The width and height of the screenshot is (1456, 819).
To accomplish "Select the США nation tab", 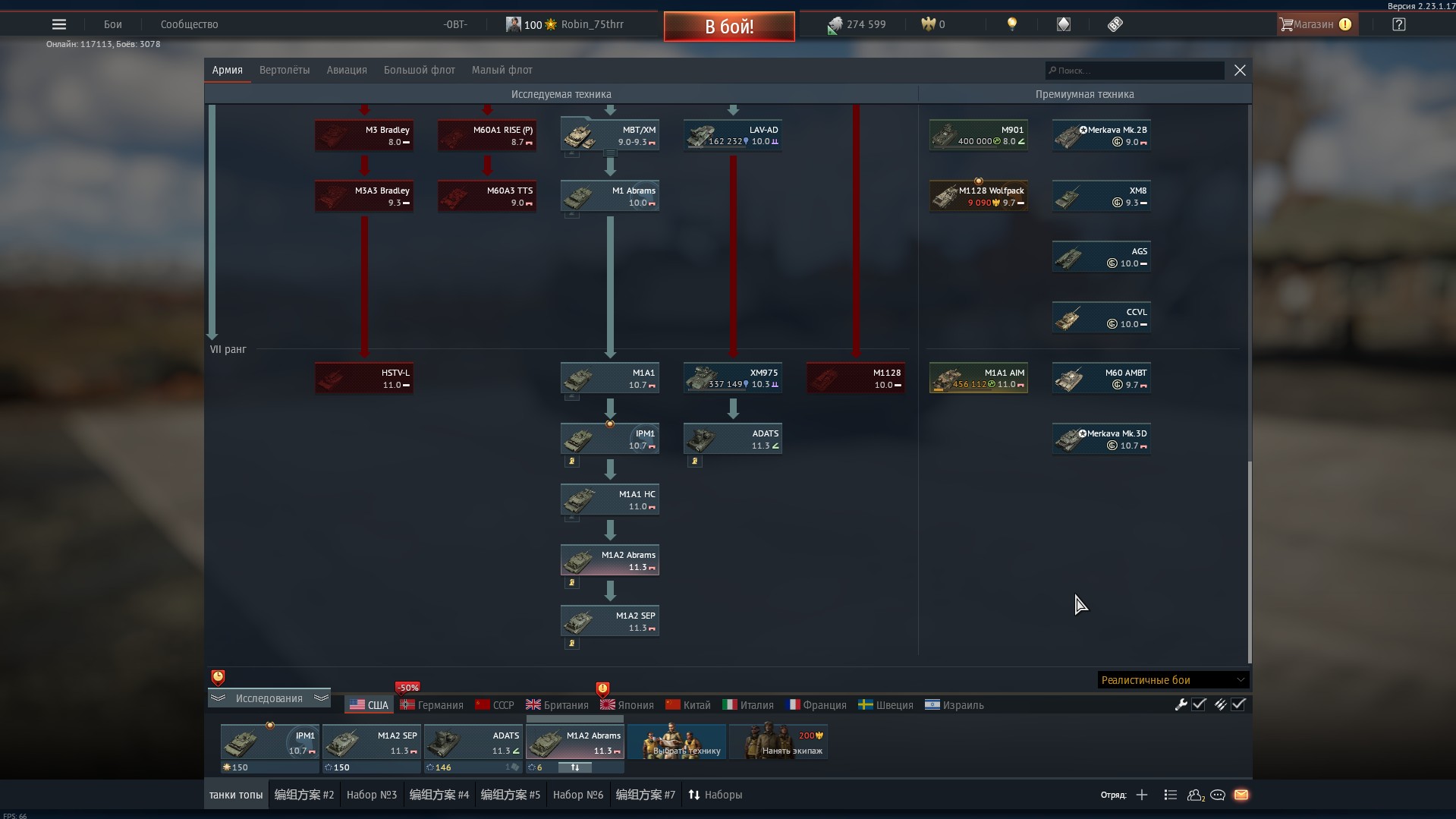I will pos(369,704).
